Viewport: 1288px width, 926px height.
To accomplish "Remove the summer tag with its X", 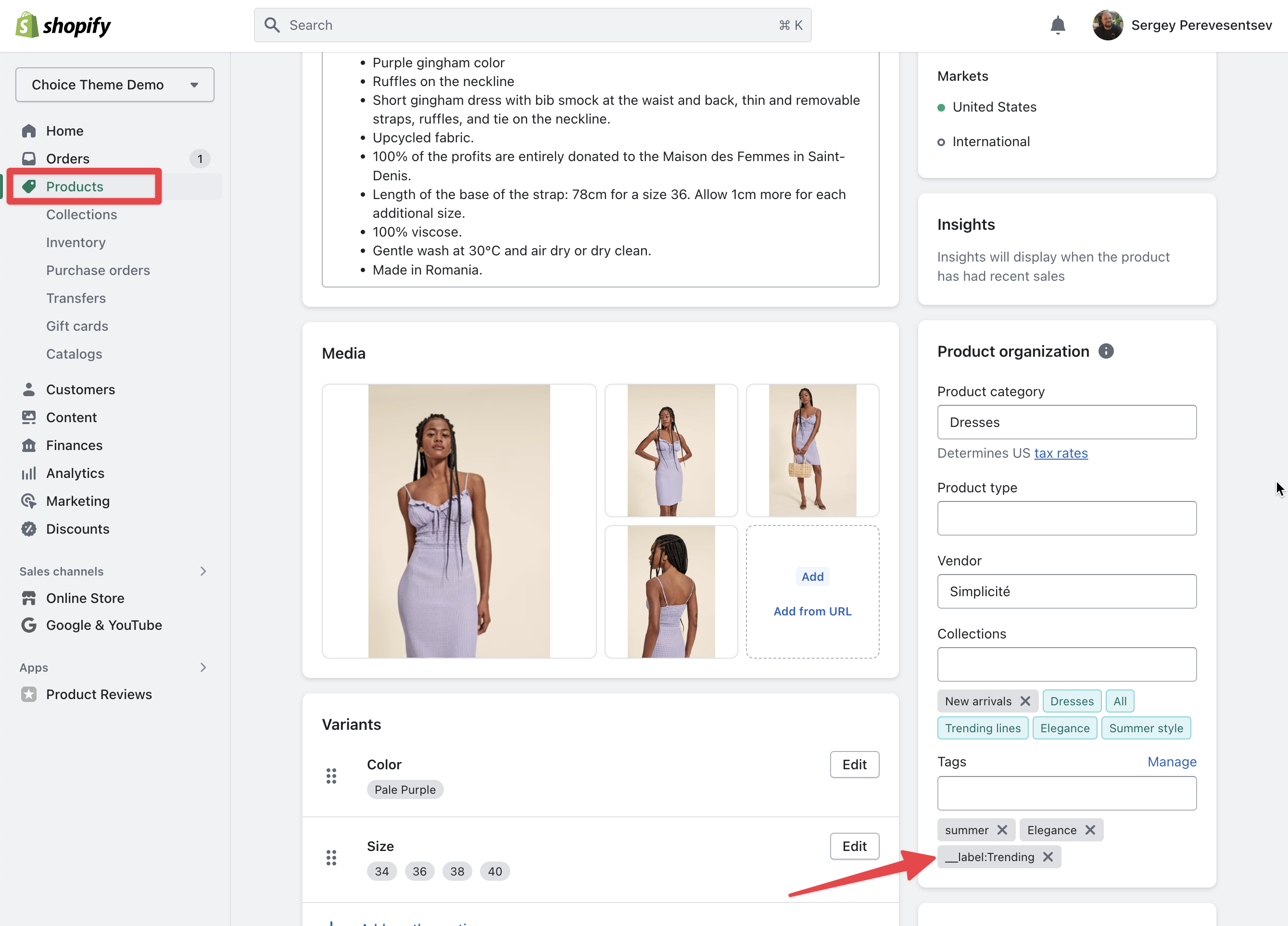I will coord(1002,830).
